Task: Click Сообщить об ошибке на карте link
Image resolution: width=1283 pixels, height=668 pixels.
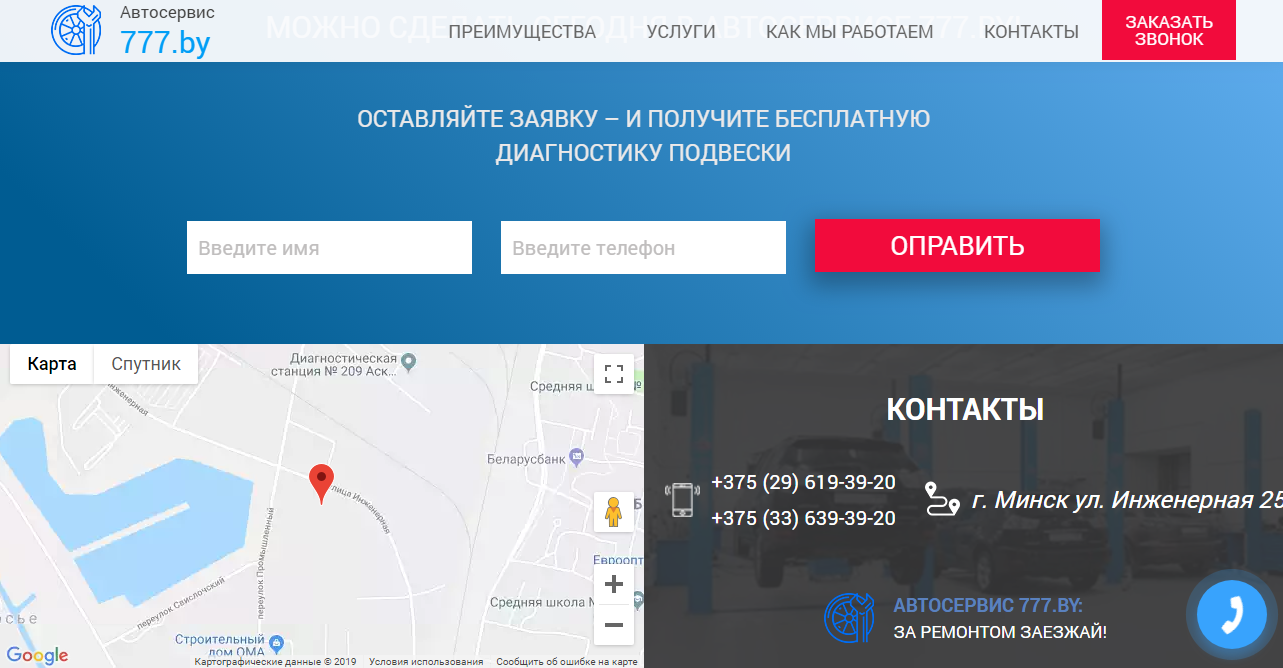Action: [567, 662]
